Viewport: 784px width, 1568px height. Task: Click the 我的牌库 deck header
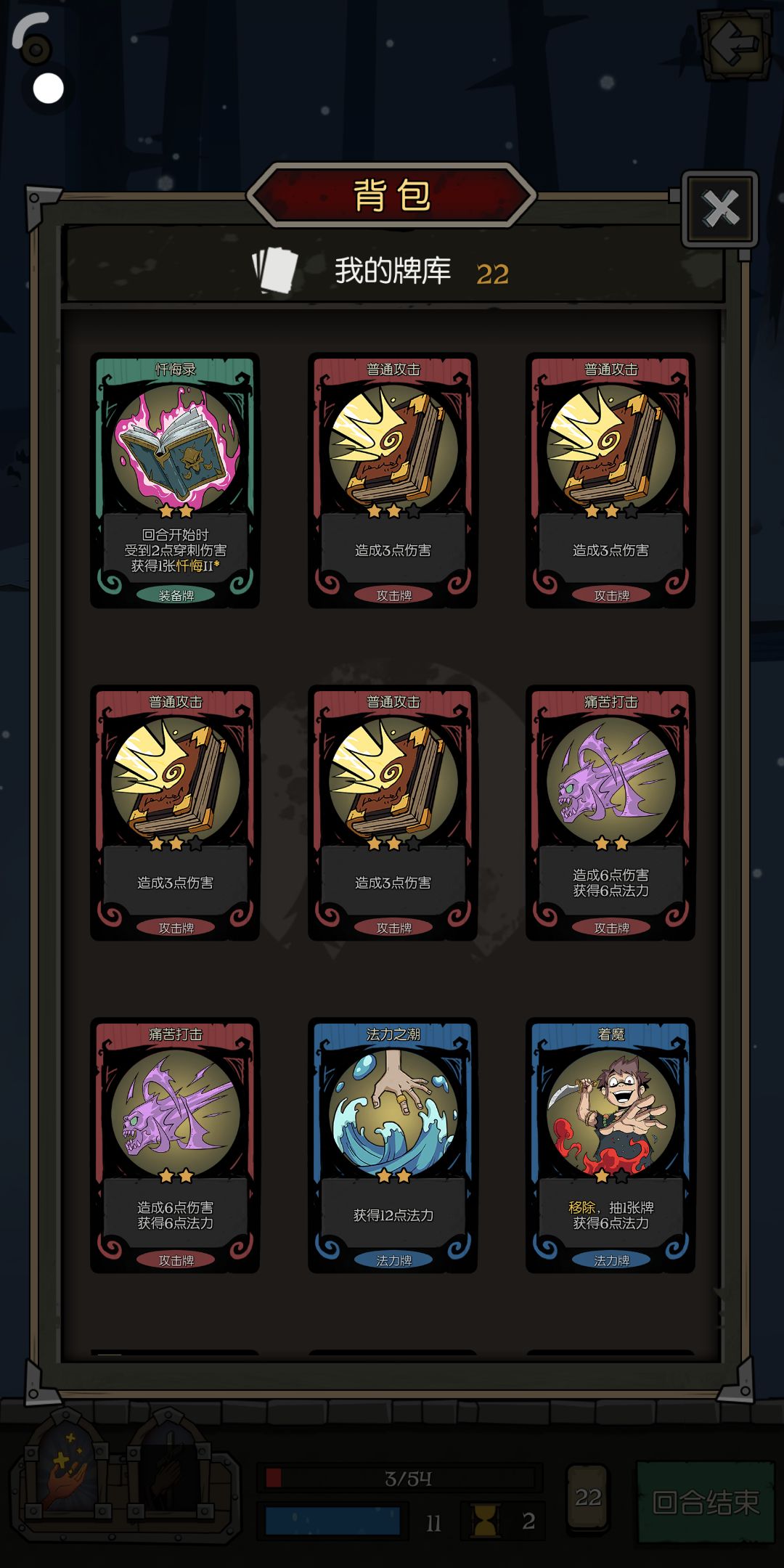393,271
